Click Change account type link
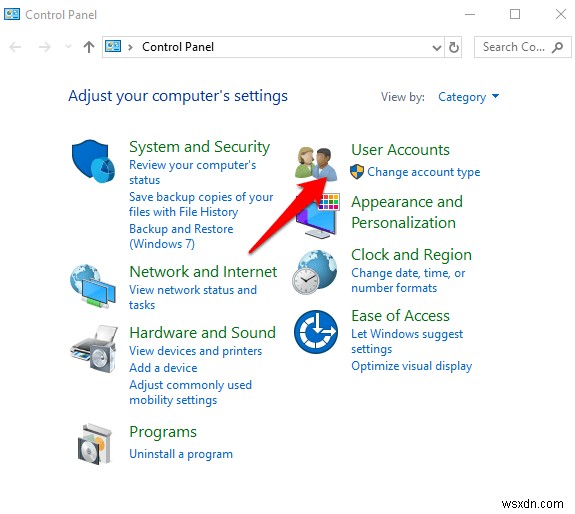 pyautogui.click(x=424, y=172)
